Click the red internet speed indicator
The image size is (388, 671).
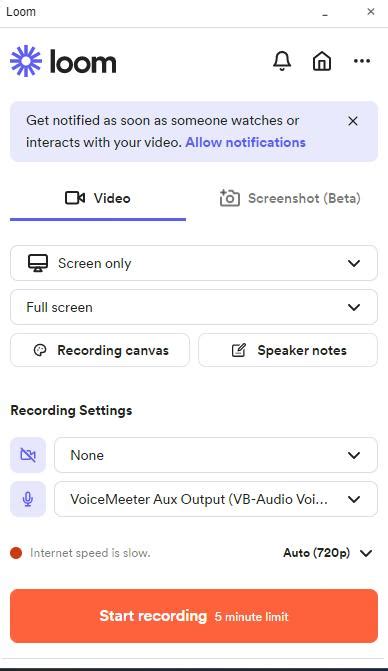pos(16,553)
